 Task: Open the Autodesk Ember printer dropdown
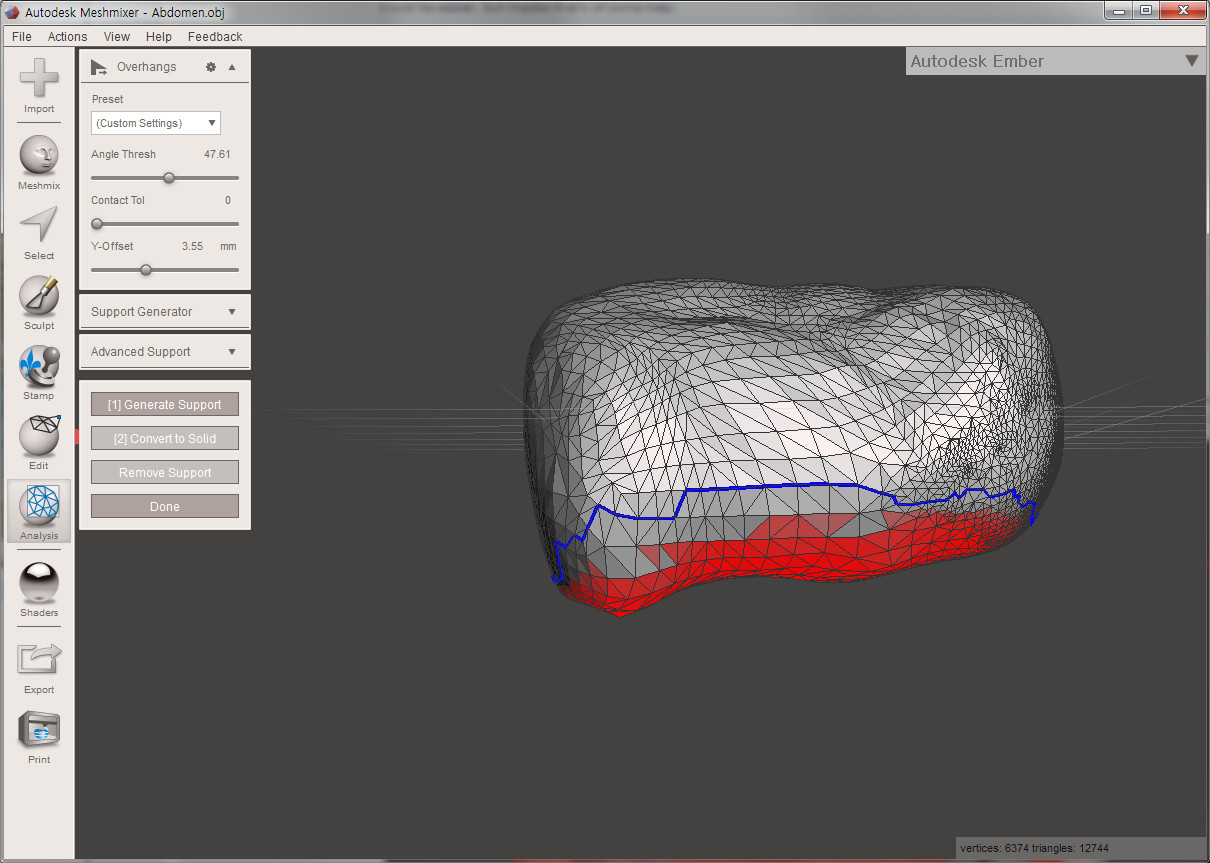coord(1055,61)
